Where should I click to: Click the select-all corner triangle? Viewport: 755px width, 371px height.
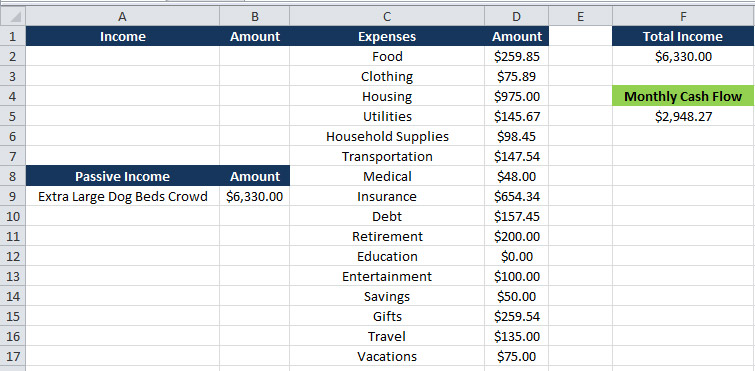point(13,17)
